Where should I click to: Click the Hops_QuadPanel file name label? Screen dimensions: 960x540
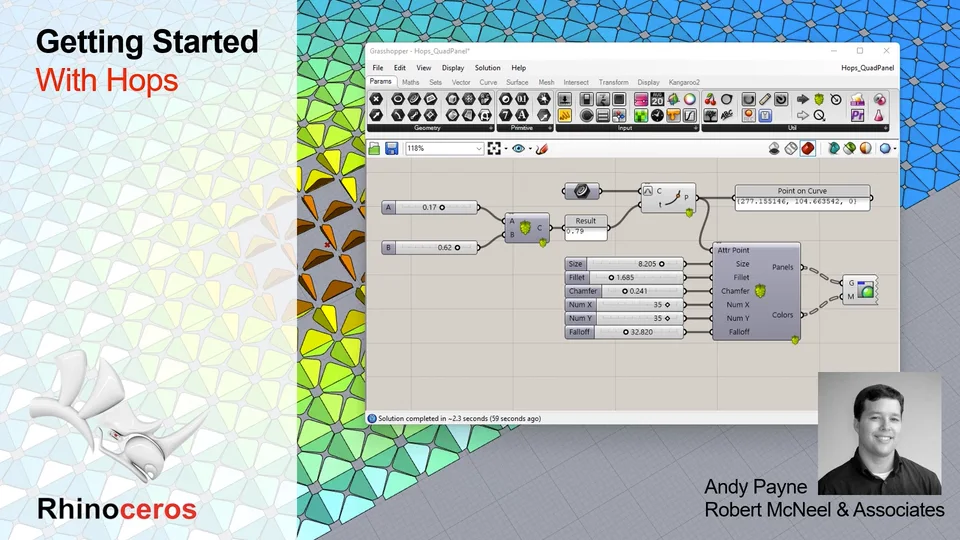[868, 68]
